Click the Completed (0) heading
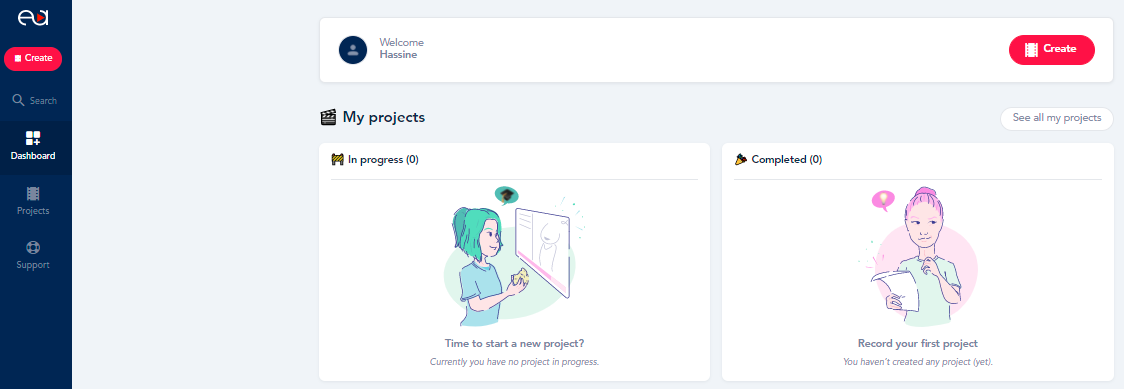The width and height of the screenshot is (1124, 389). 778,160
